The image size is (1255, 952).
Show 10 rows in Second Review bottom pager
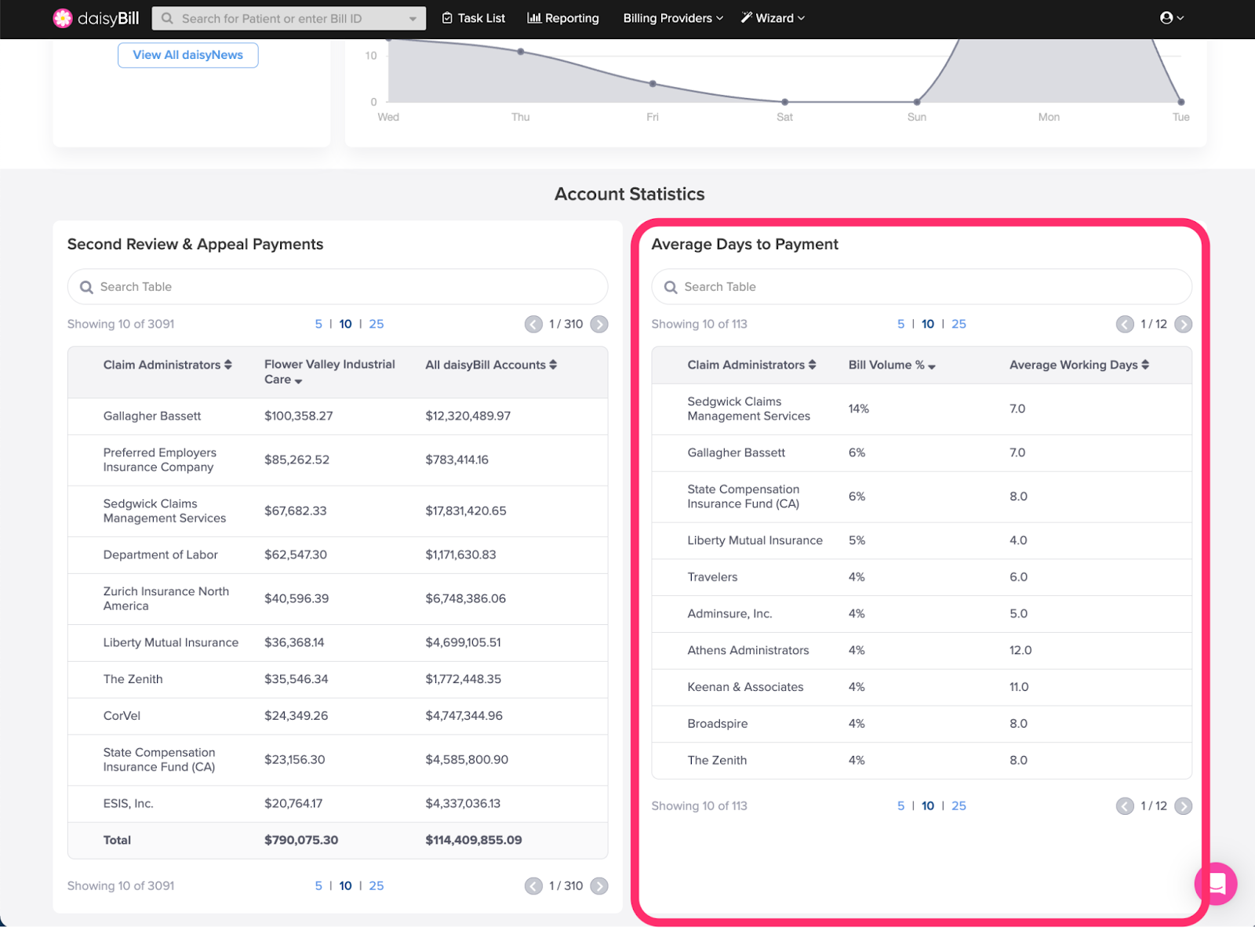pyautogui.click(x=345, y=886)
